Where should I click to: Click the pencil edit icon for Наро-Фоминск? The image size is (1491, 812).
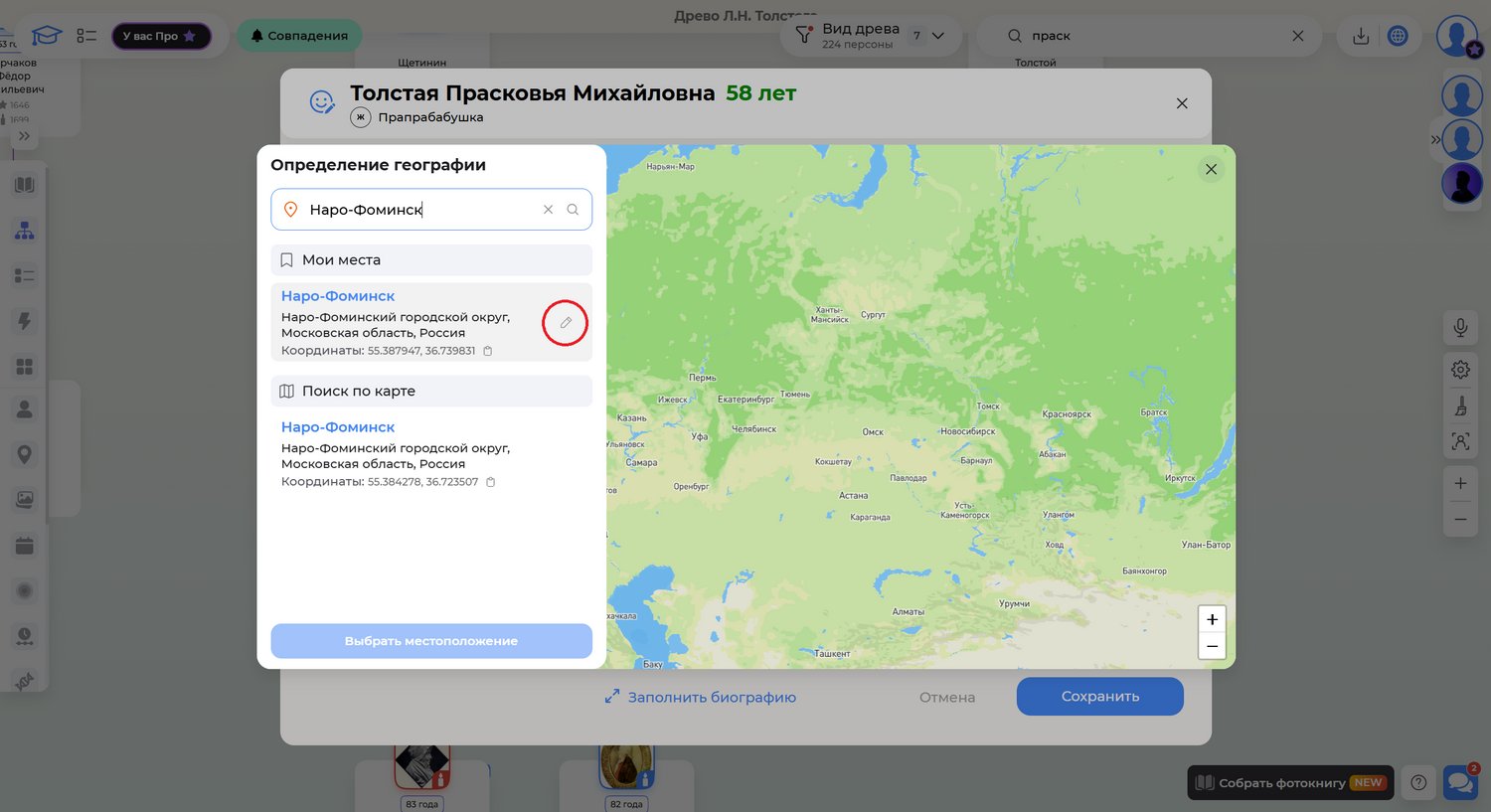tap(566, 323)
